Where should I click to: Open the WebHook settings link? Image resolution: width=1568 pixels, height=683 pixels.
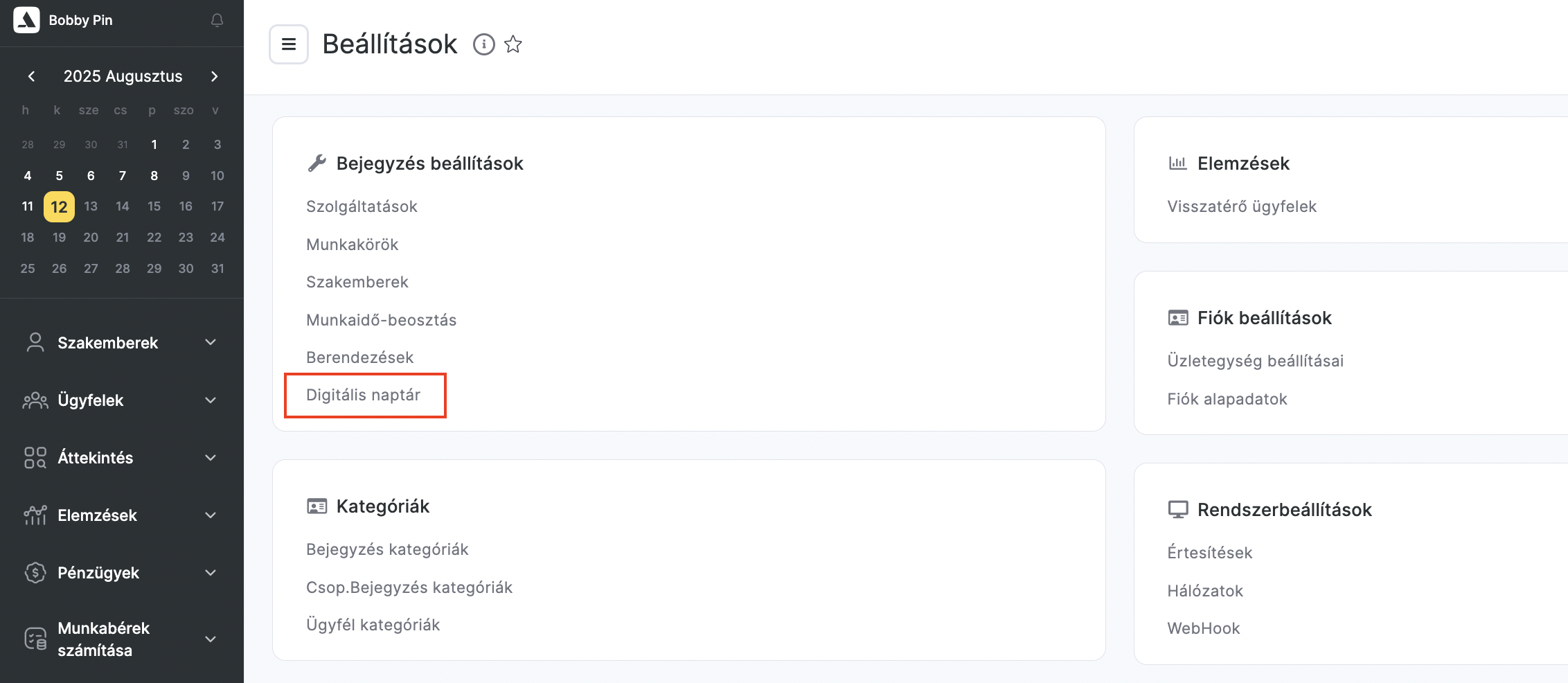pos(1203,628)
